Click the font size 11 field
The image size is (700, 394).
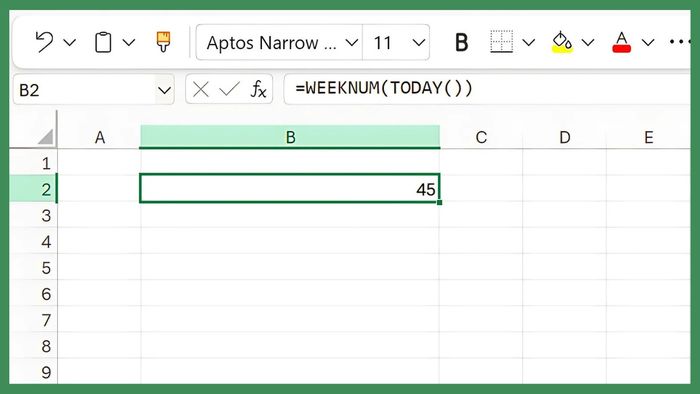click(384, 43)
